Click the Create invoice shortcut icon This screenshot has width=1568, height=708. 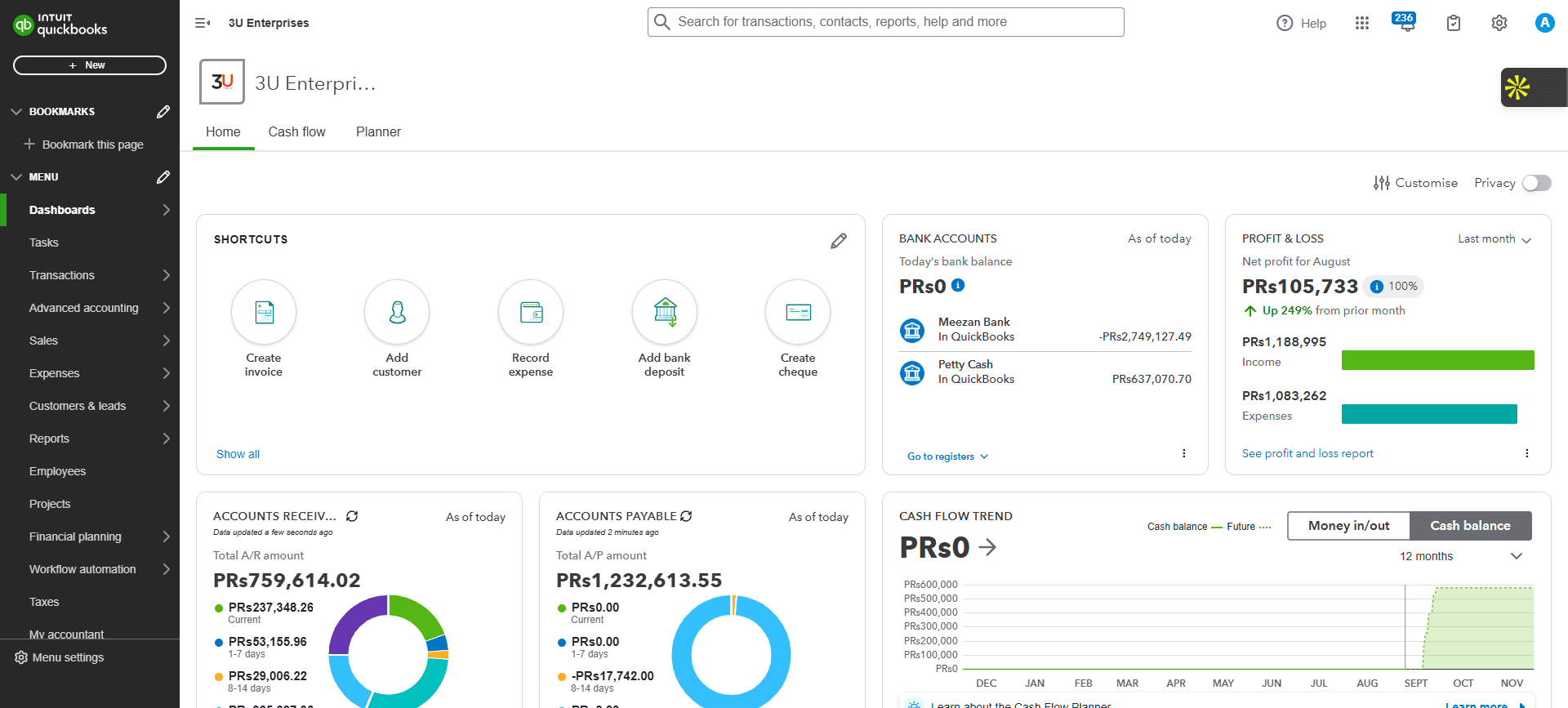[x=264, y=313]
